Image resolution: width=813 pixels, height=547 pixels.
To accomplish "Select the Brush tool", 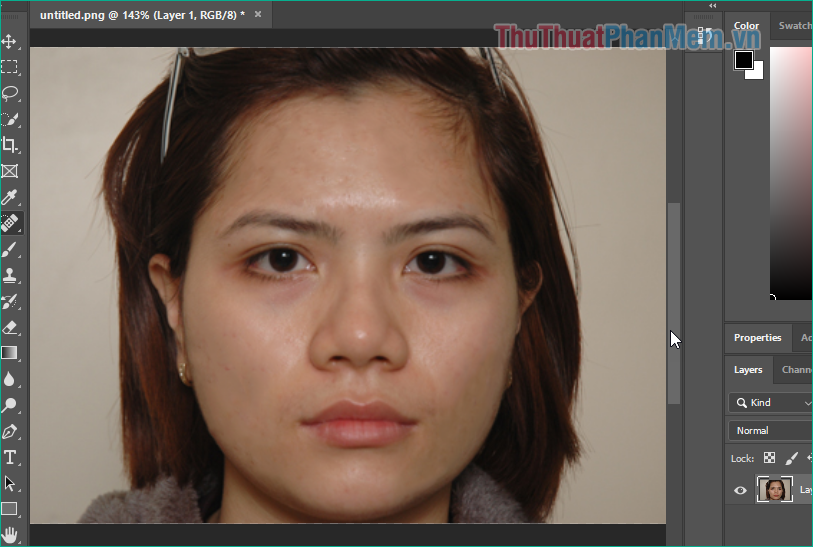I will pos(9,249).
